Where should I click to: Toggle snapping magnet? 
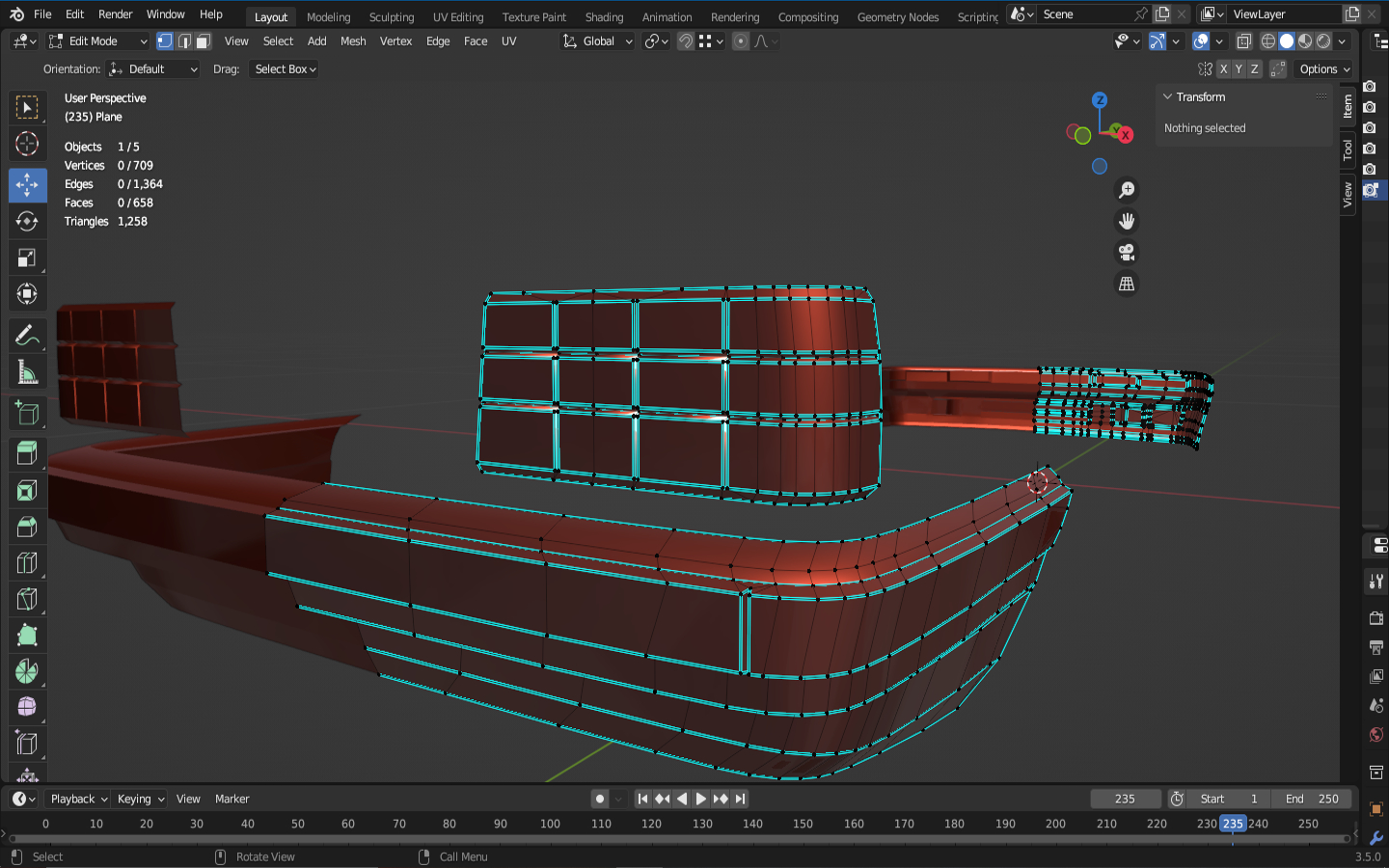click(686, 41)
